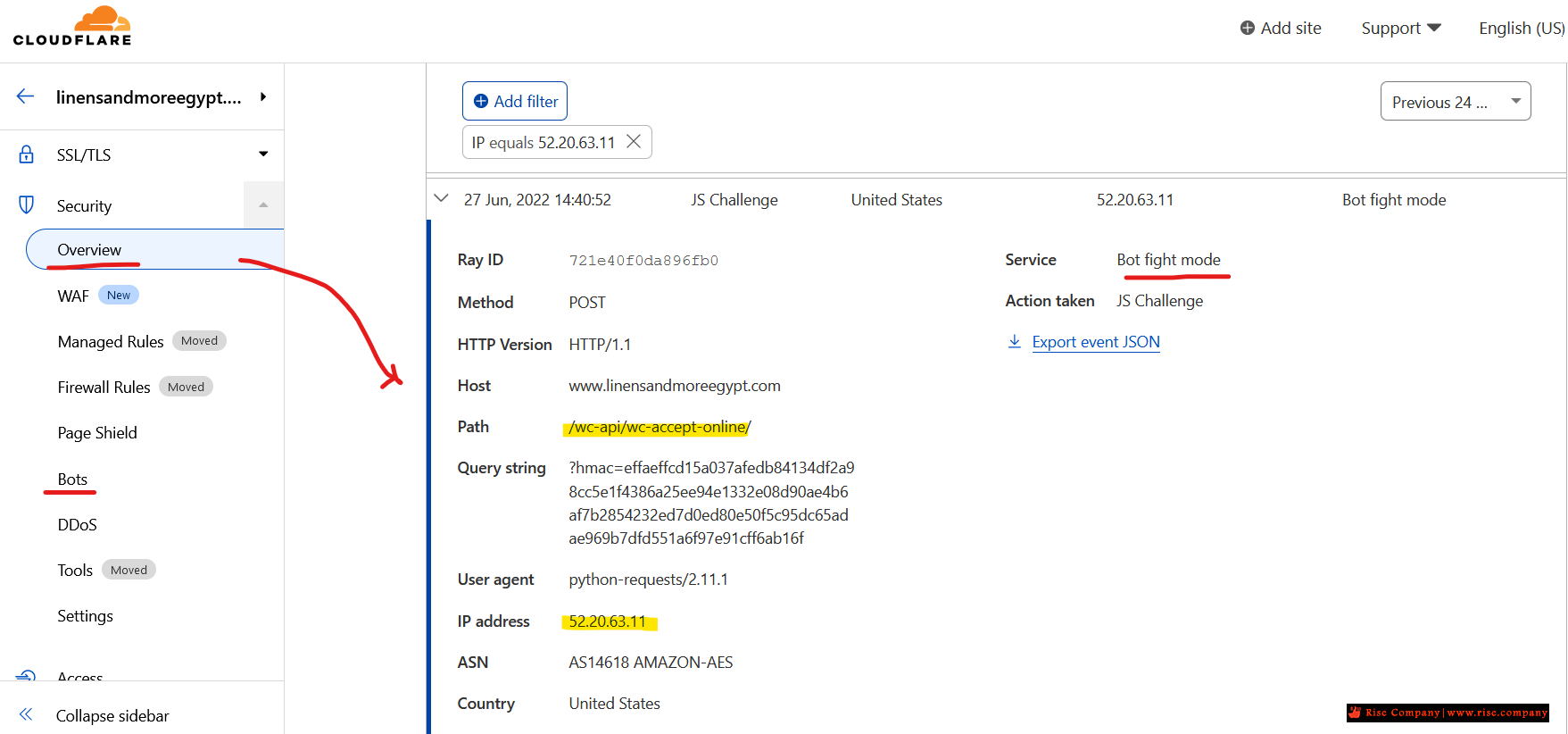Open Tools in the Security menu
Image resolution: width=1568 pixels, height=734 pixels.
(x=75, y=570)
